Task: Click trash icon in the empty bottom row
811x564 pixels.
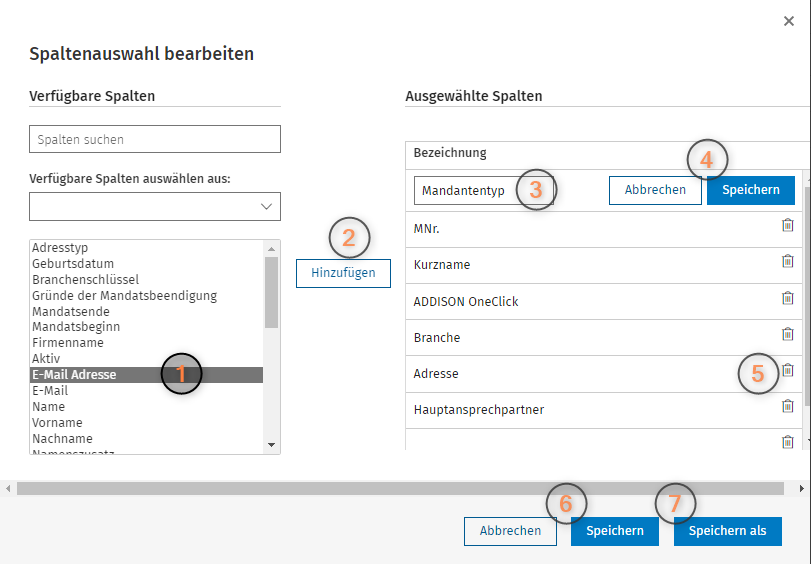Action: (787, 442)
